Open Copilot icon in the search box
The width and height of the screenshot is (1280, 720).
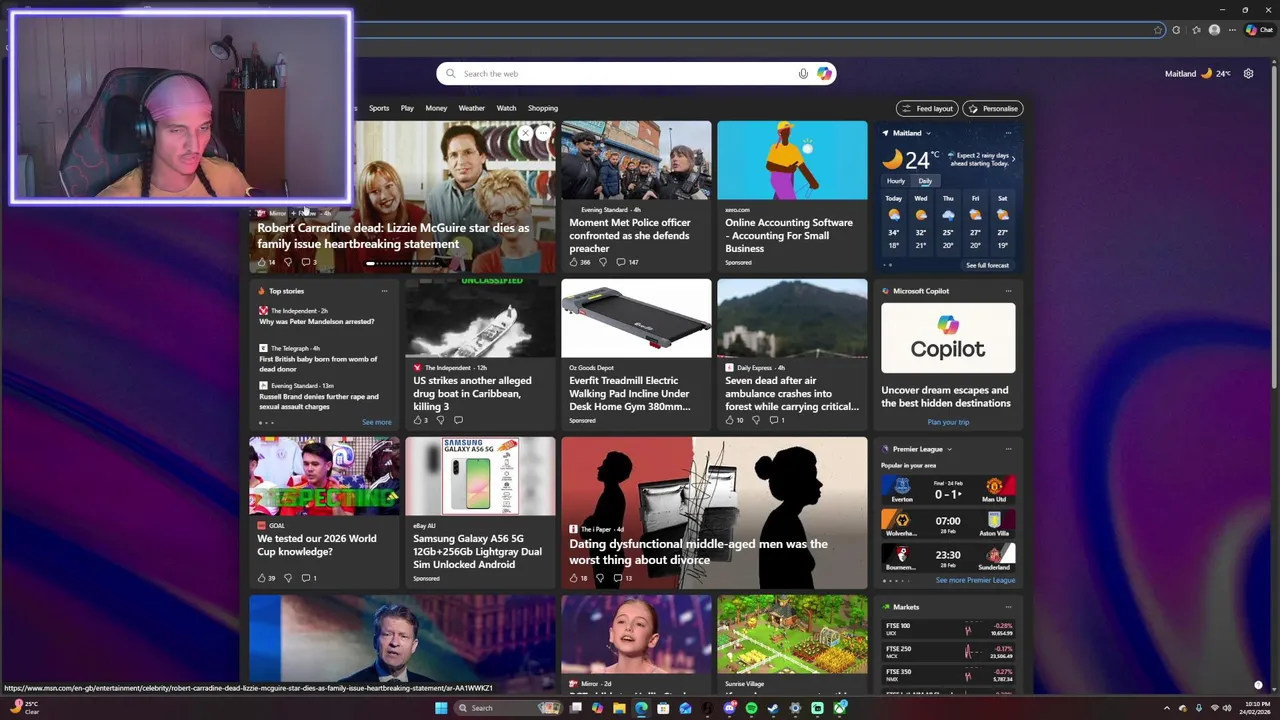coord(824,73)
